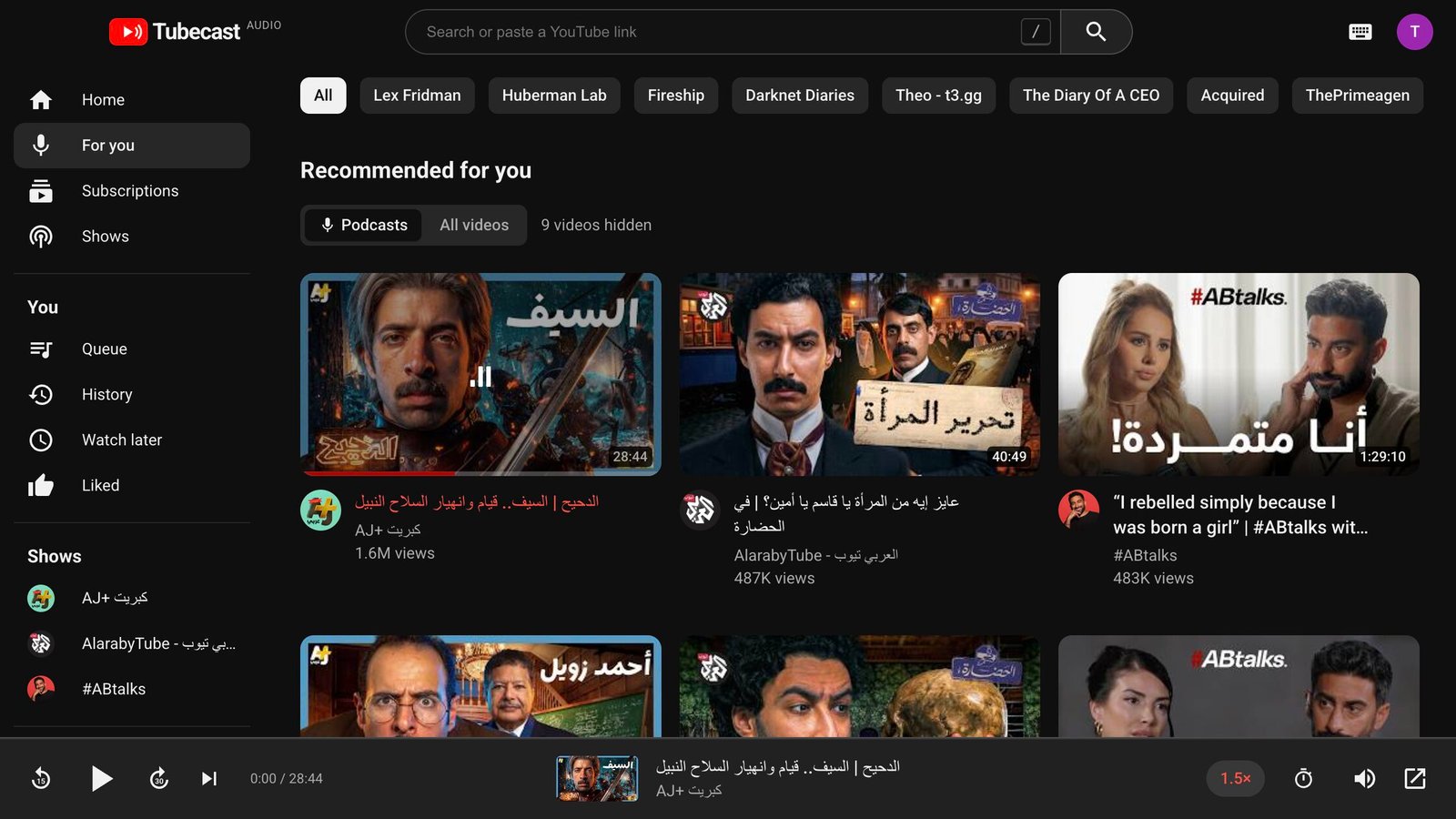Open Liked videos

[x=132, y=486]
